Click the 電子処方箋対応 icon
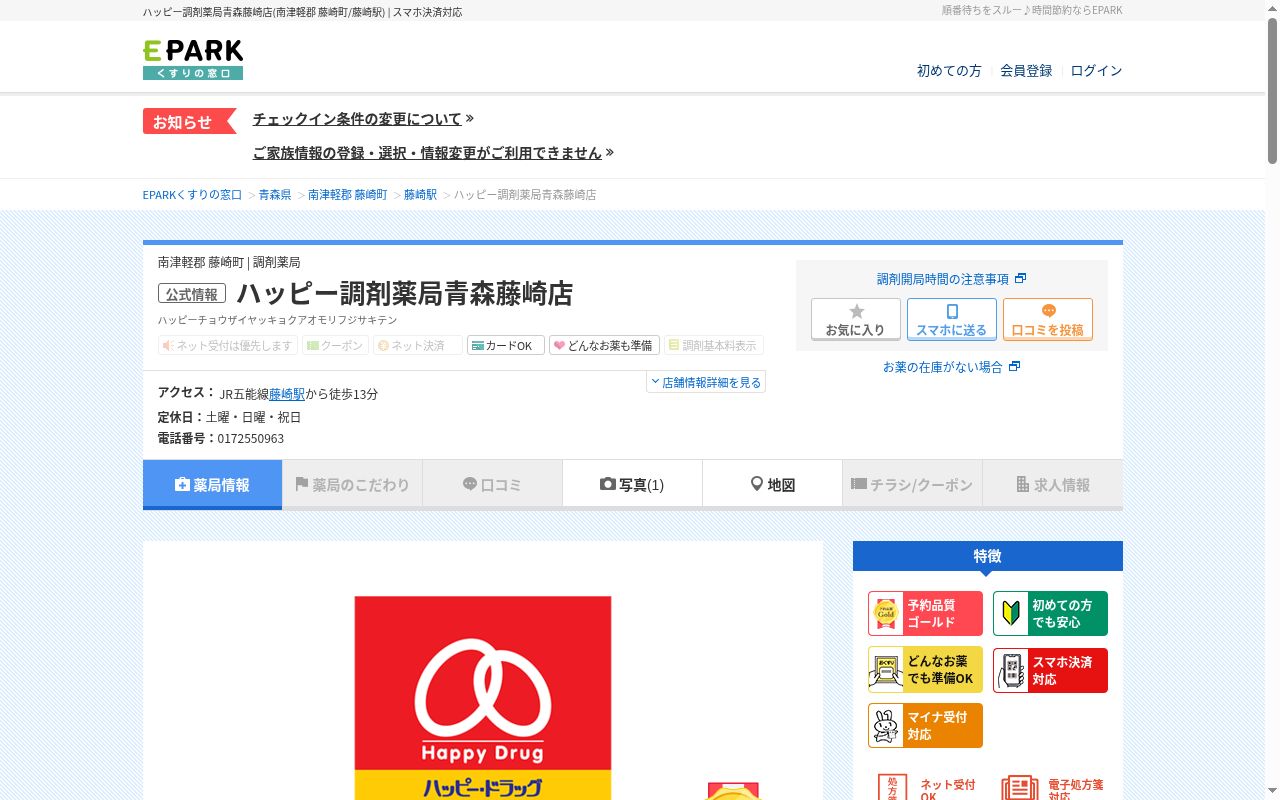The width and height of the screenshot is (1280, 800). coord(1052,786)
